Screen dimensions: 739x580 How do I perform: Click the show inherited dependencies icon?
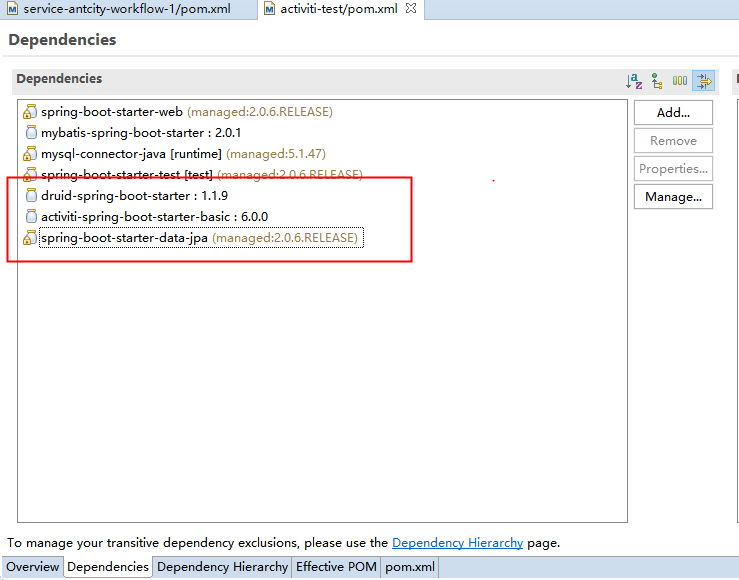tap(657, 81)
